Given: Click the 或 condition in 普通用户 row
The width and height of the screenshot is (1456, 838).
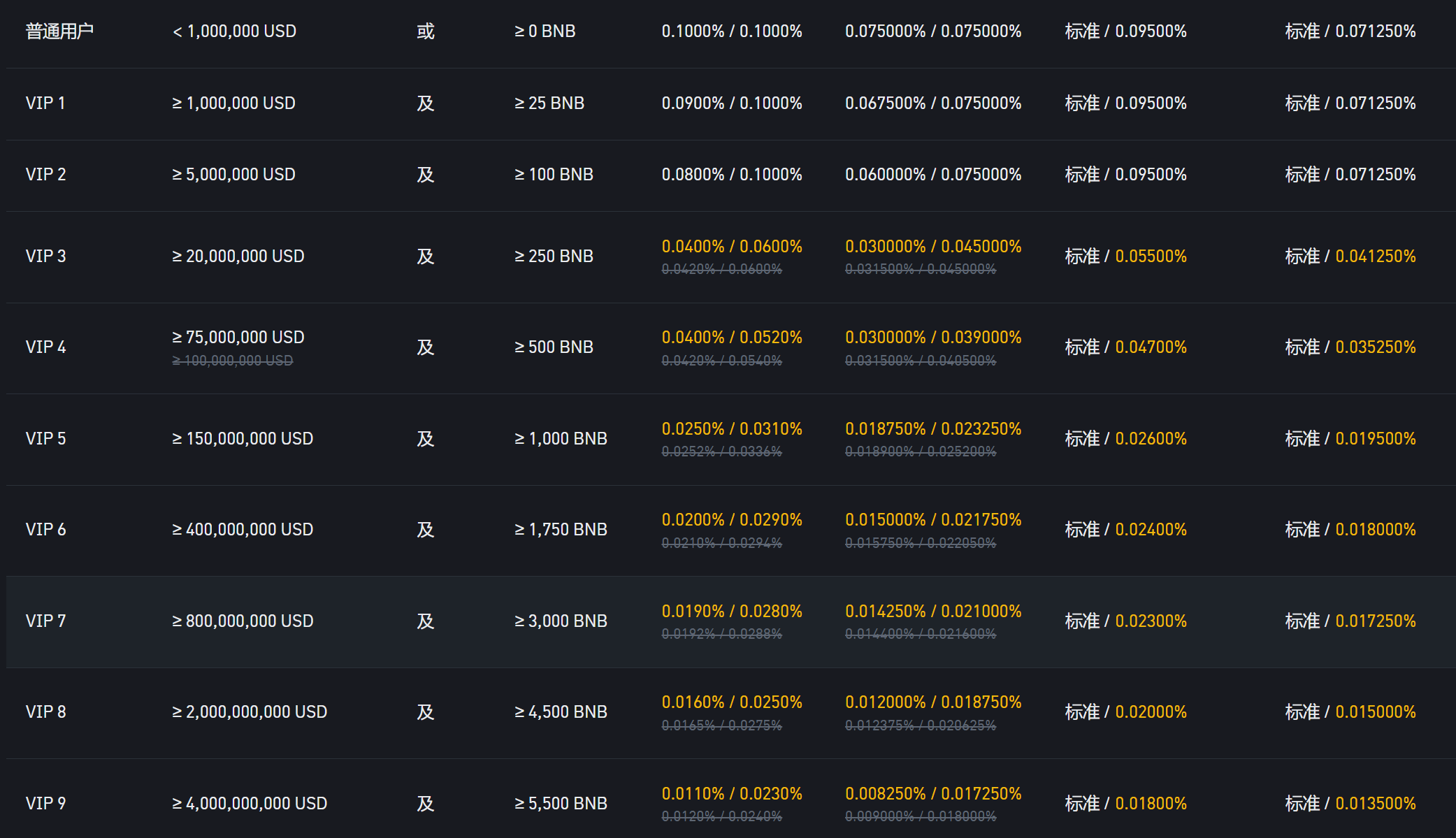Looking at the screenshot, I should [x=425, y=31].
